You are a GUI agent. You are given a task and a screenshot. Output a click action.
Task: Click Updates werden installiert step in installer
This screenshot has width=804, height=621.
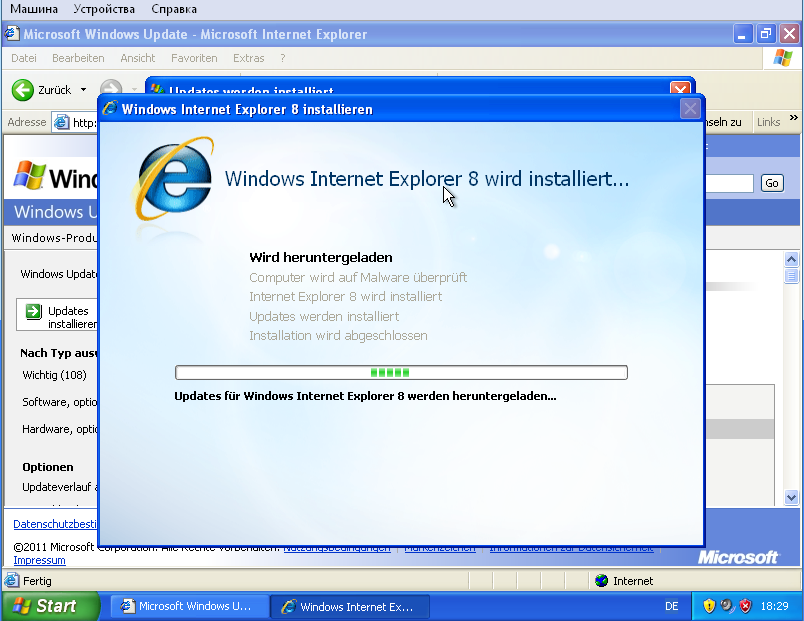(324, 316)
